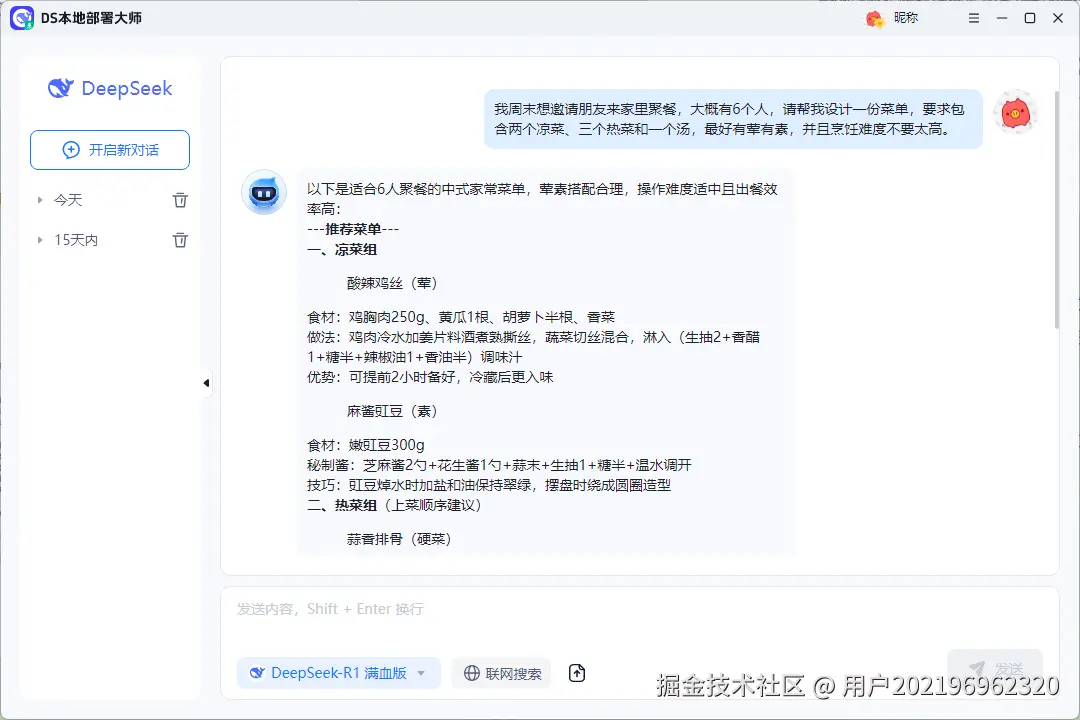Image resolution: width=1080 pixels, height=720 pixels.
Task: Expand the 15天内 conversation group
Action: 40,239
